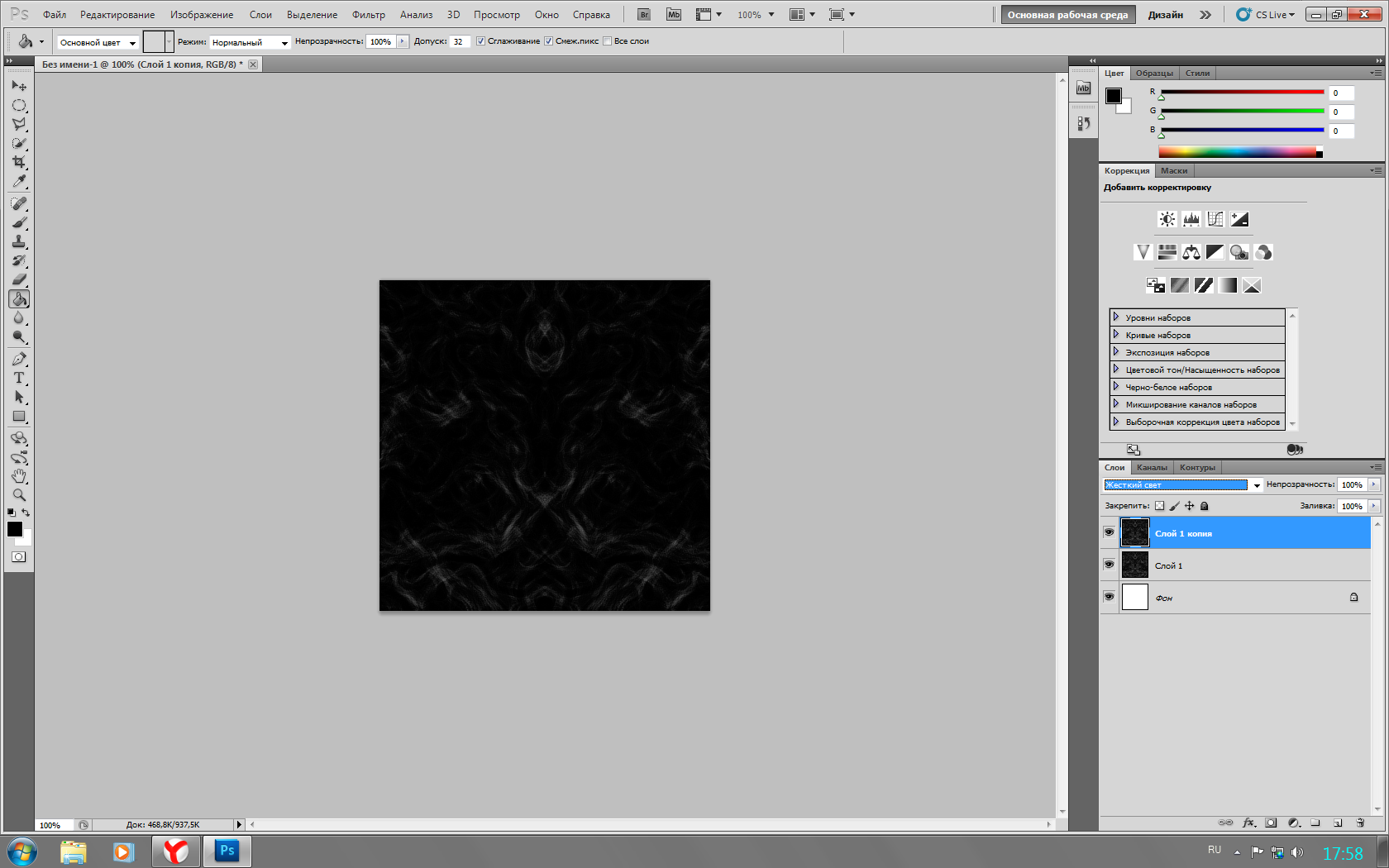Delete layer with trash icon

(x=1360, y=823)
